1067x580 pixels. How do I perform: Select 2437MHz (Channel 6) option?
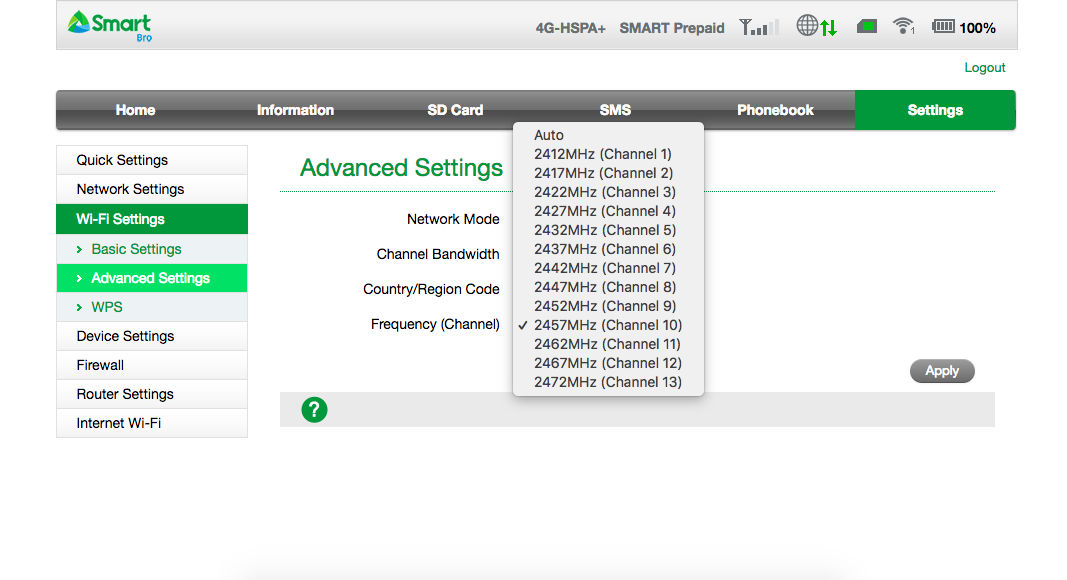(608, 249)
